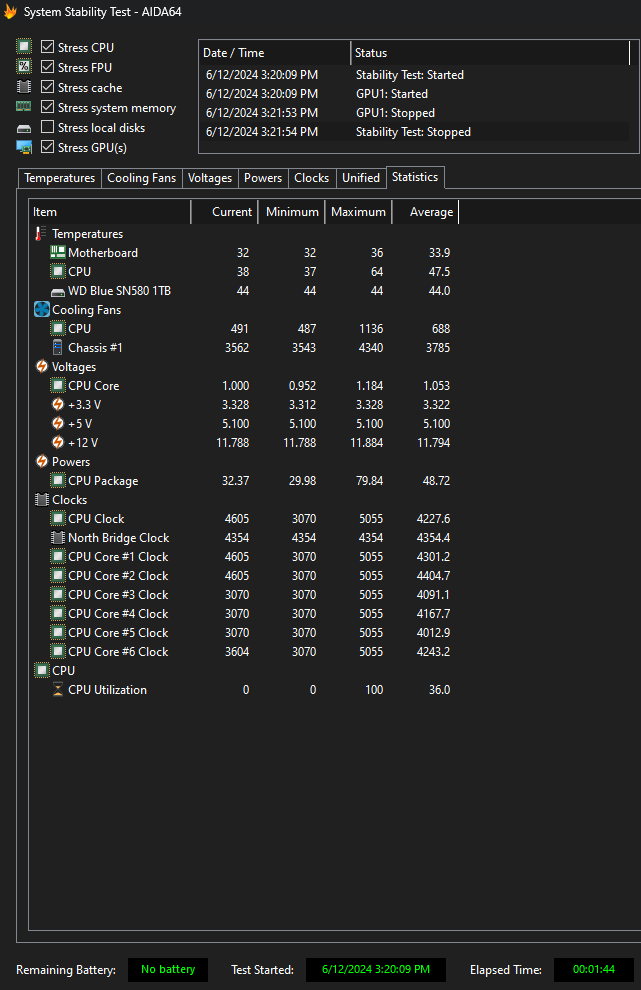Open the Cooling Fans tab
This screenshot has width=641, height=990.
pos(141,178)
